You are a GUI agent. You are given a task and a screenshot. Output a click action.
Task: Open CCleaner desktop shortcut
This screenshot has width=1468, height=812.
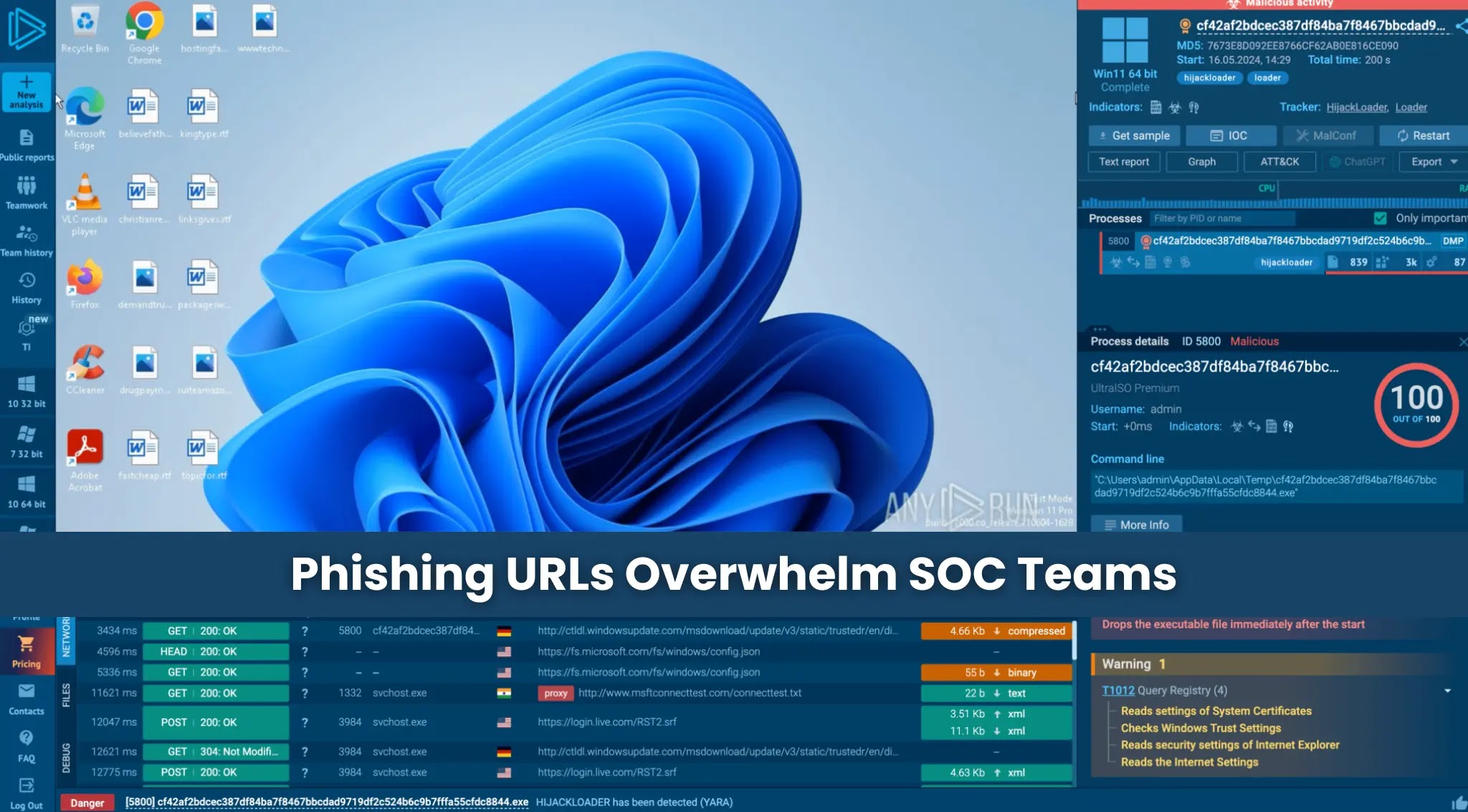85,370
